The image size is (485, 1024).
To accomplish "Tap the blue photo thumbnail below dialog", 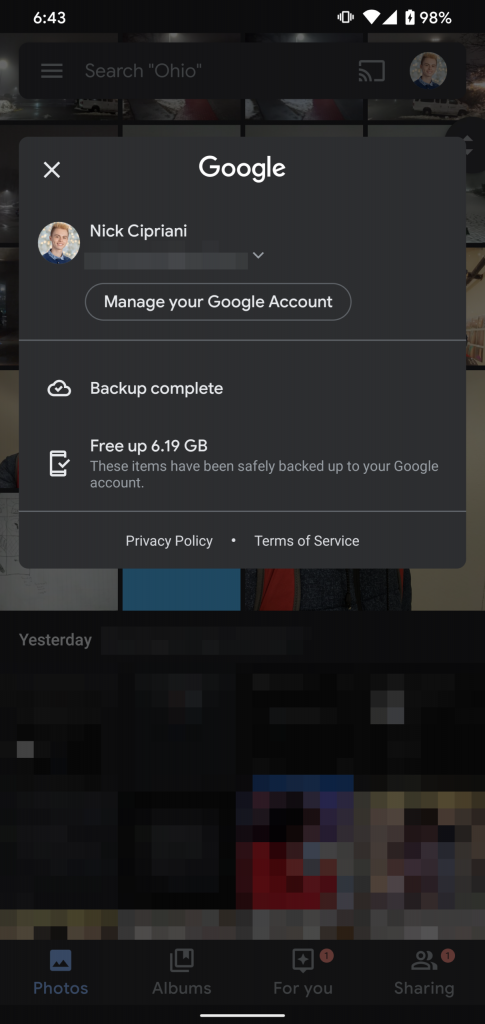I will coord(181,590).
